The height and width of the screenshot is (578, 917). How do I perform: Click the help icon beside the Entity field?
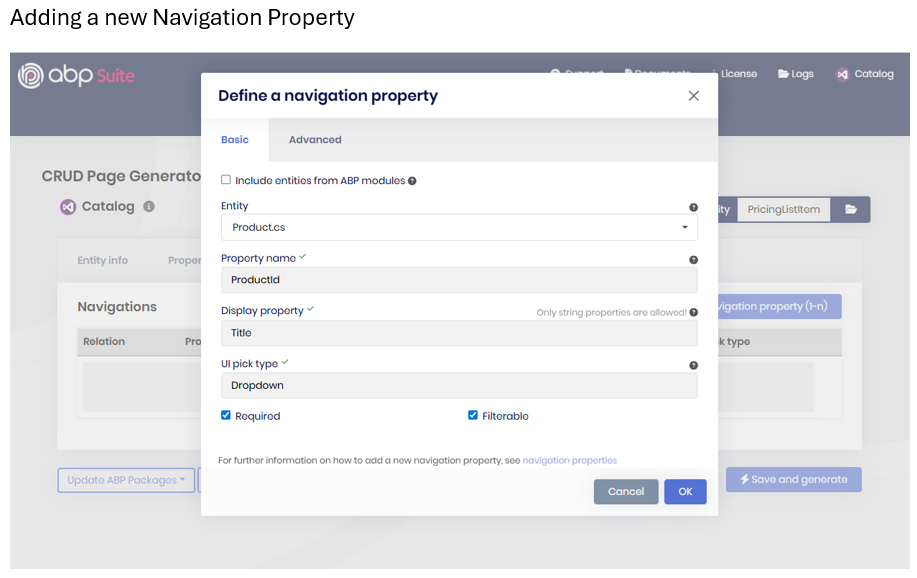693,208
